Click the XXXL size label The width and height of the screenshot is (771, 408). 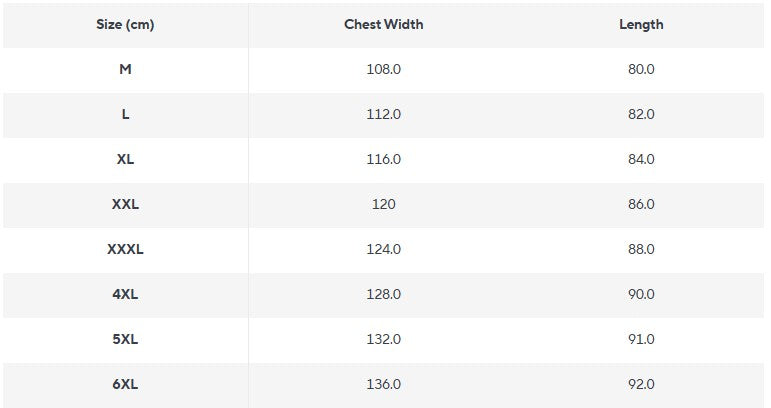click(125, 250)
